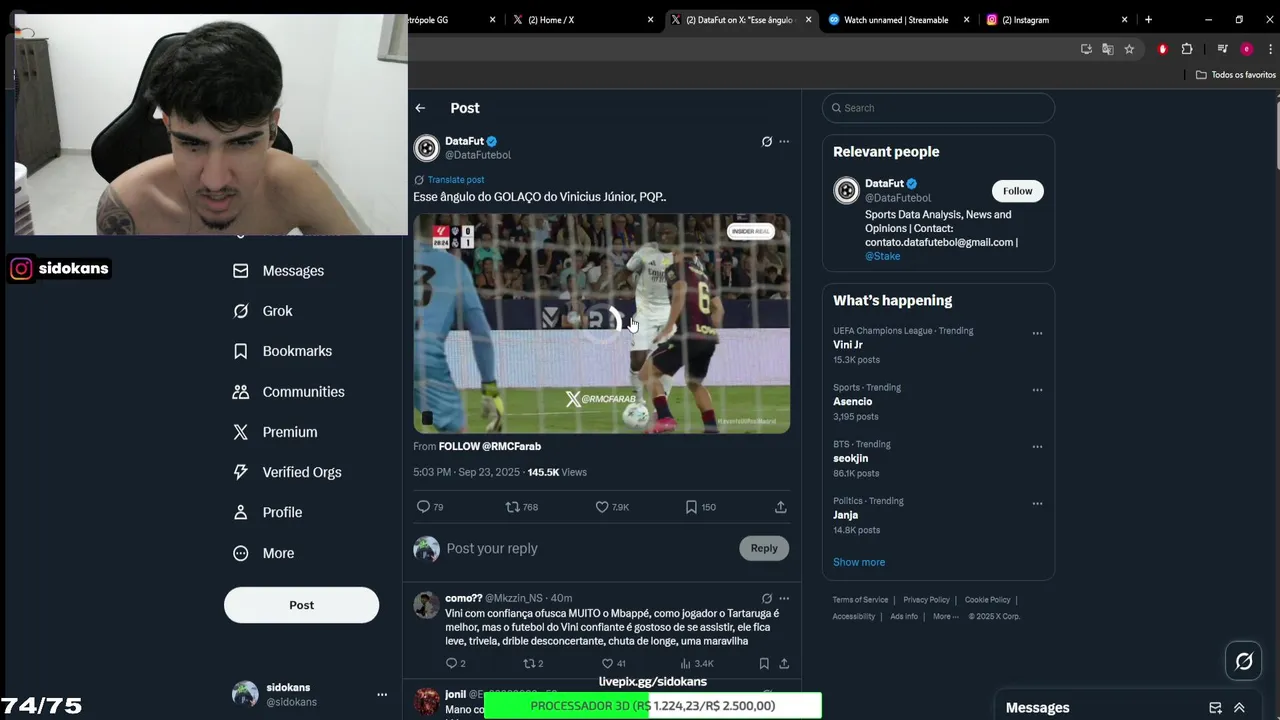Play the Vinícius Júnior goal video

[x=602, y=323]
